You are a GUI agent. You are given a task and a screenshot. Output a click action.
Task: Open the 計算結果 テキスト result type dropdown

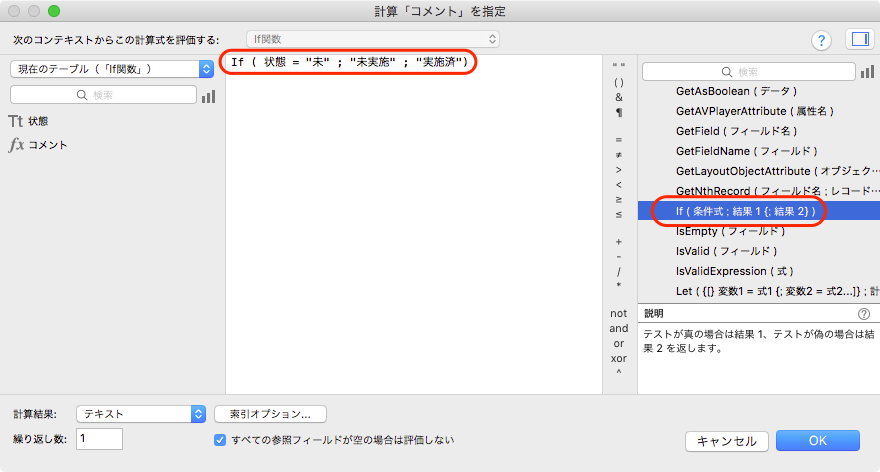pyautogui.click(x=141, y=414)
